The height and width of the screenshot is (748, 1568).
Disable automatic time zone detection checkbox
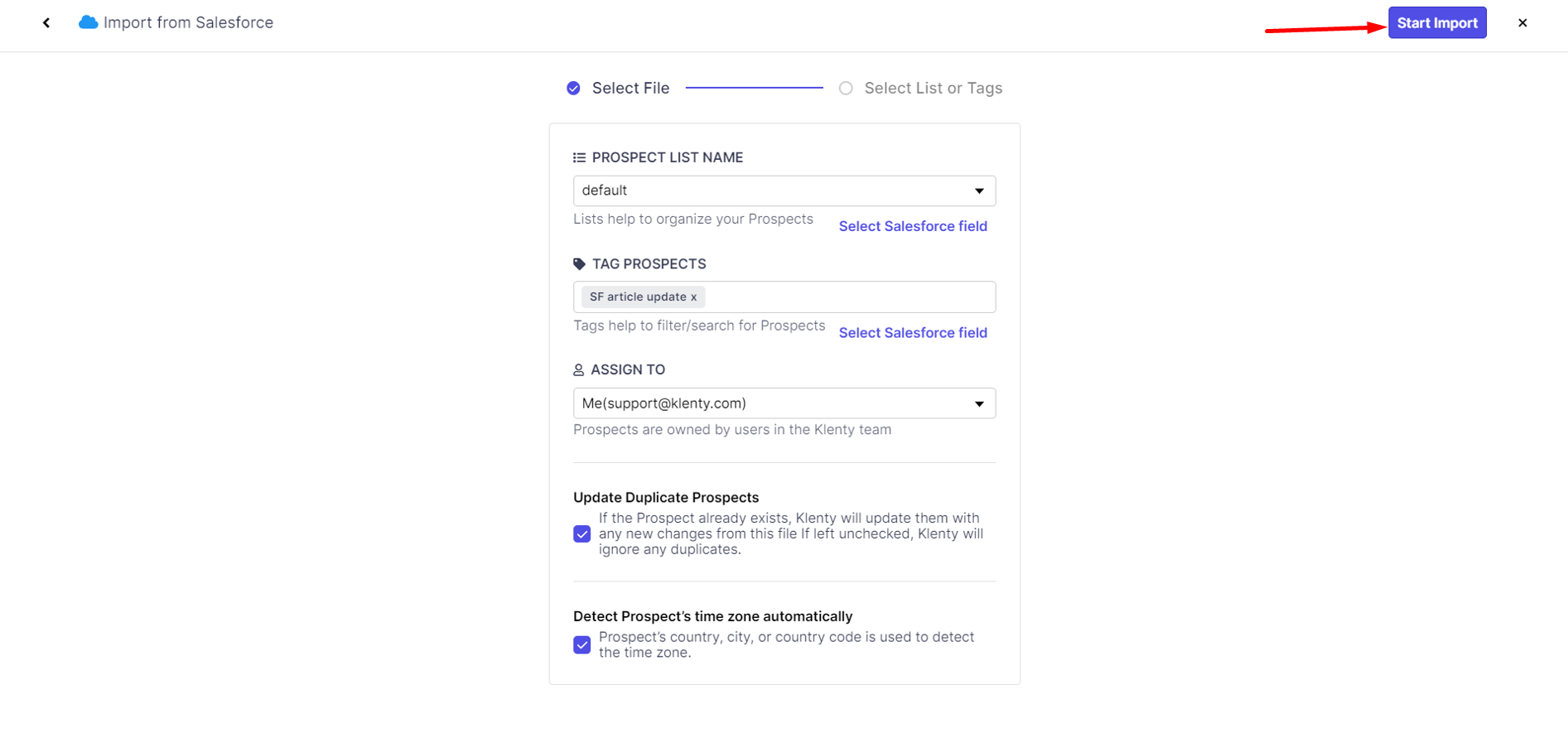(x=582, y=645)
